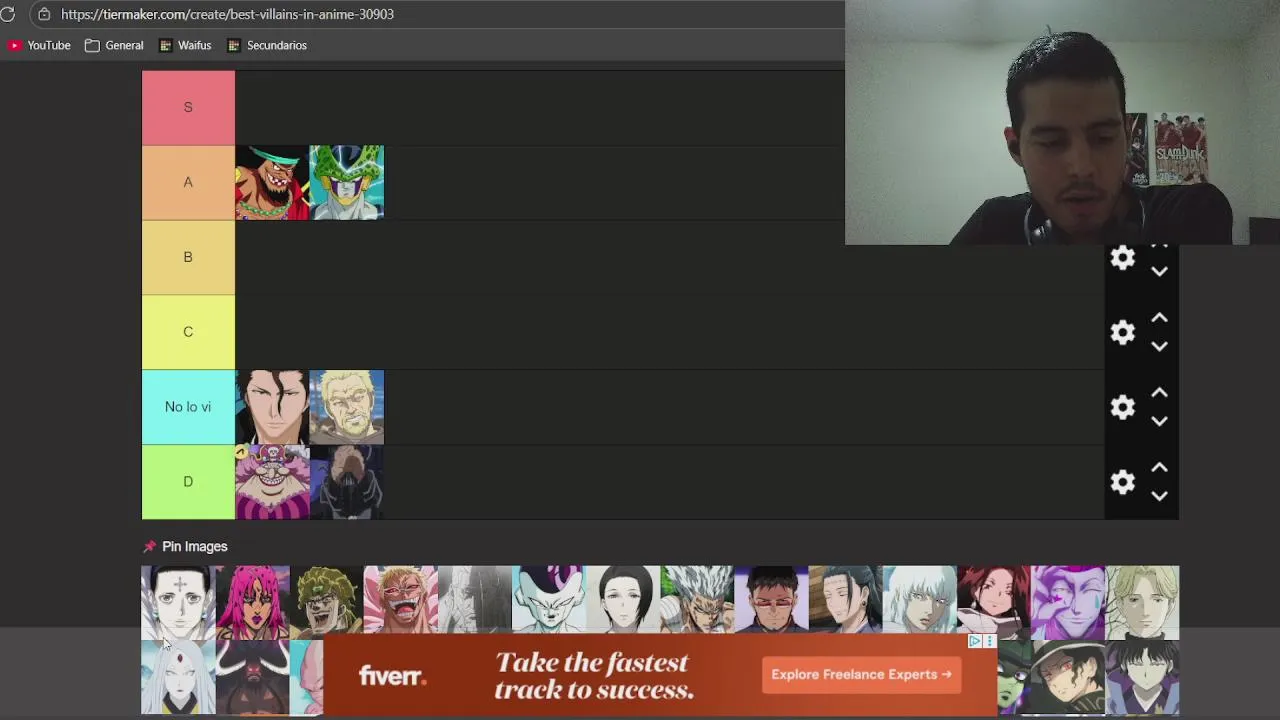1280x720 pixels.
Task: Pick Chrollo image with forehead cross
Action: click(178, 603)
